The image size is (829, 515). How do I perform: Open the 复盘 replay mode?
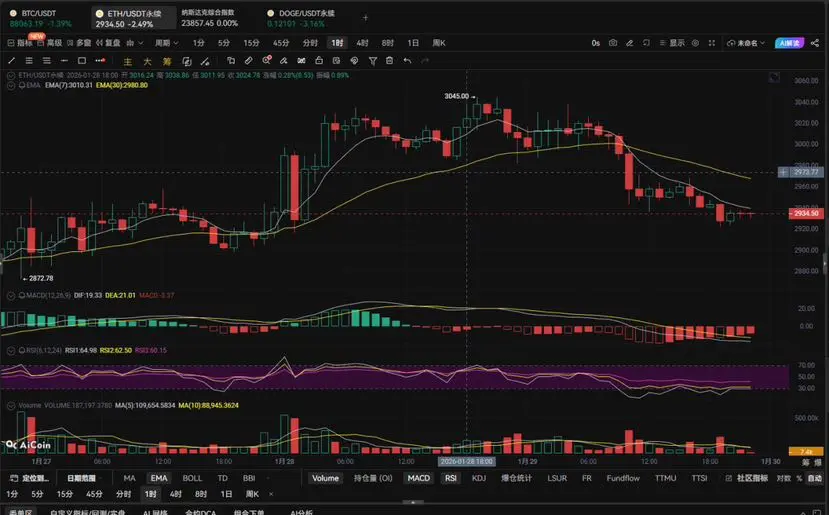click(x=108, y=43)
